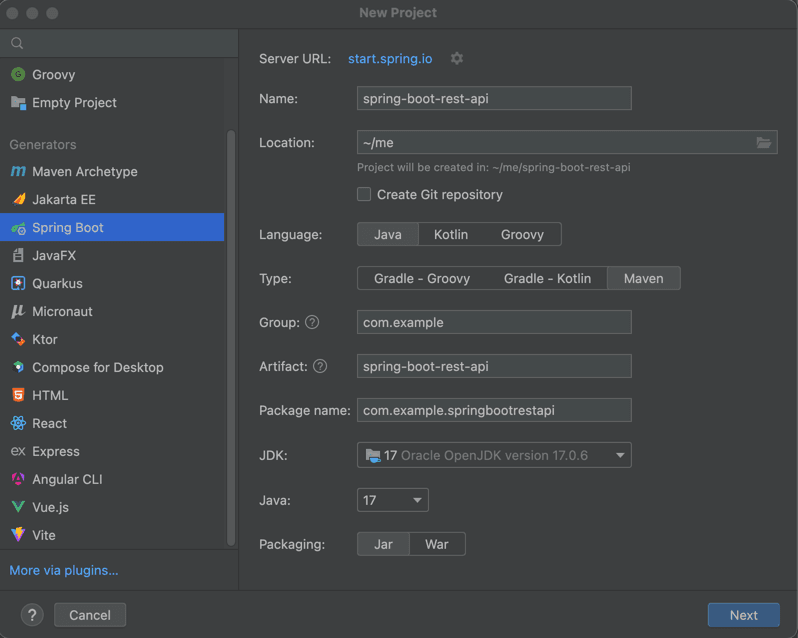
Task: Select Groovy in project list
Action: 112,74
